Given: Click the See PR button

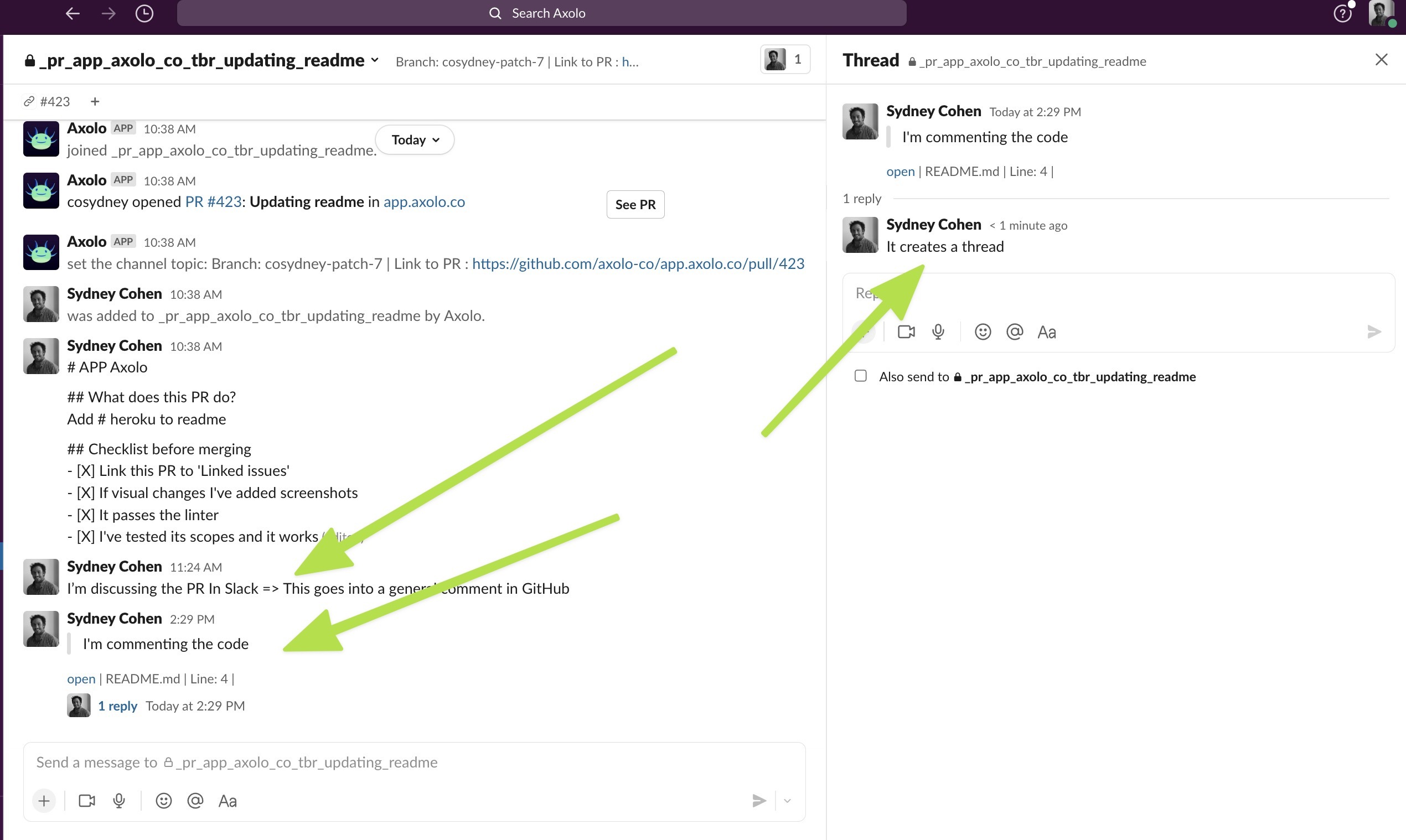Looking at the screenshot, I should (635, 204).
